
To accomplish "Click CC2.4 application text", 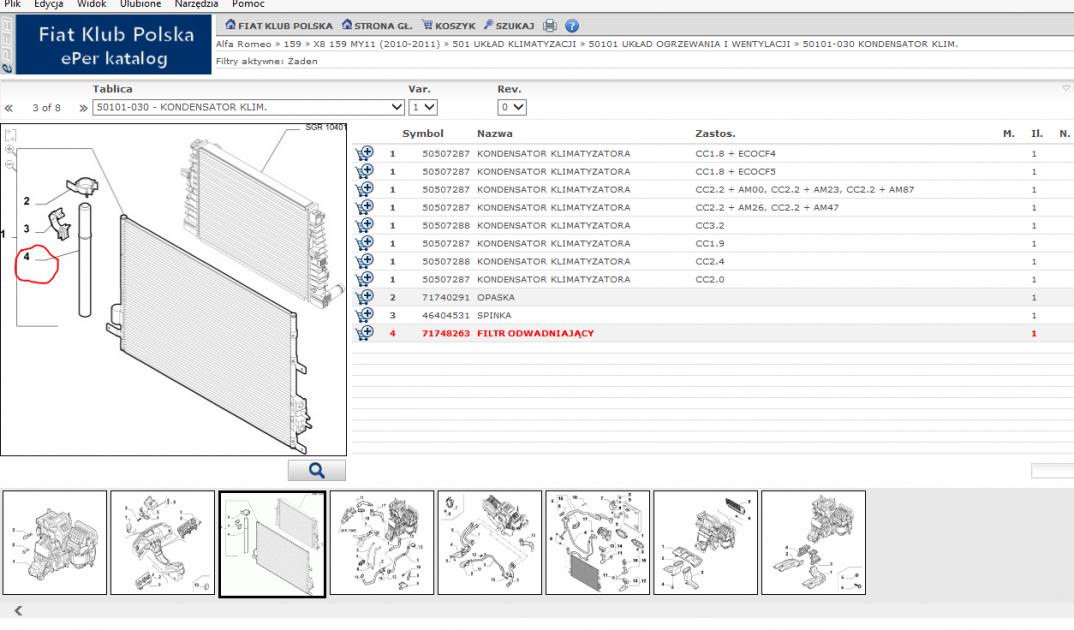I will point(710,262).
